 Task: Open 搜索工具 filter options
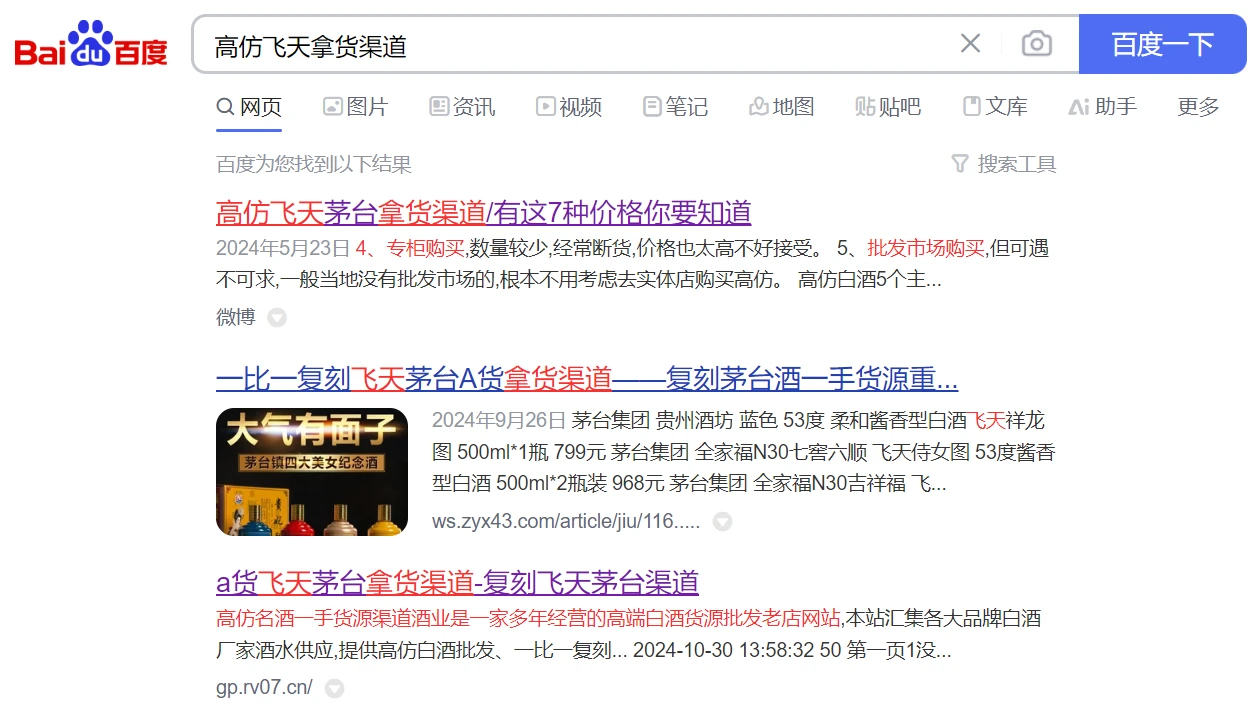(x=1003, y=164)
